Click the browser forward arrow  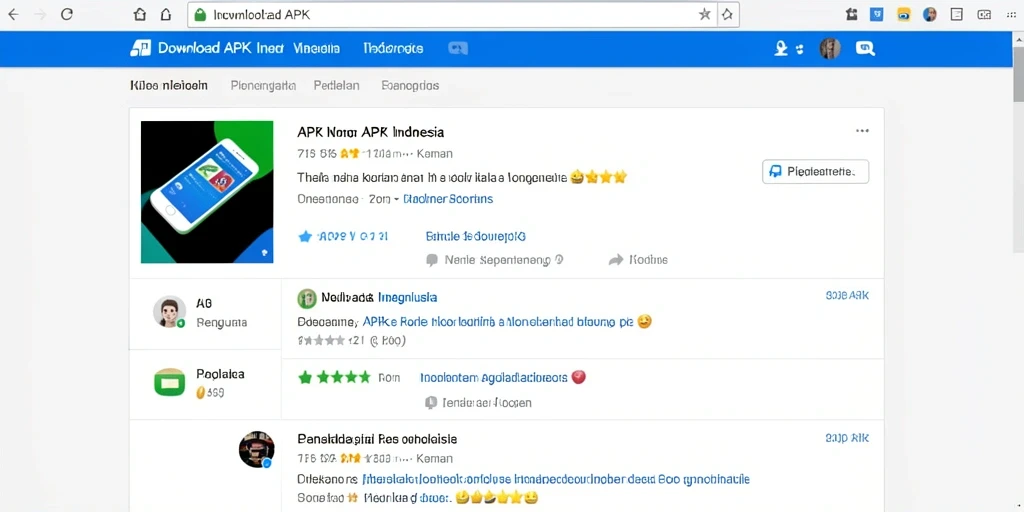coord(40,14)
